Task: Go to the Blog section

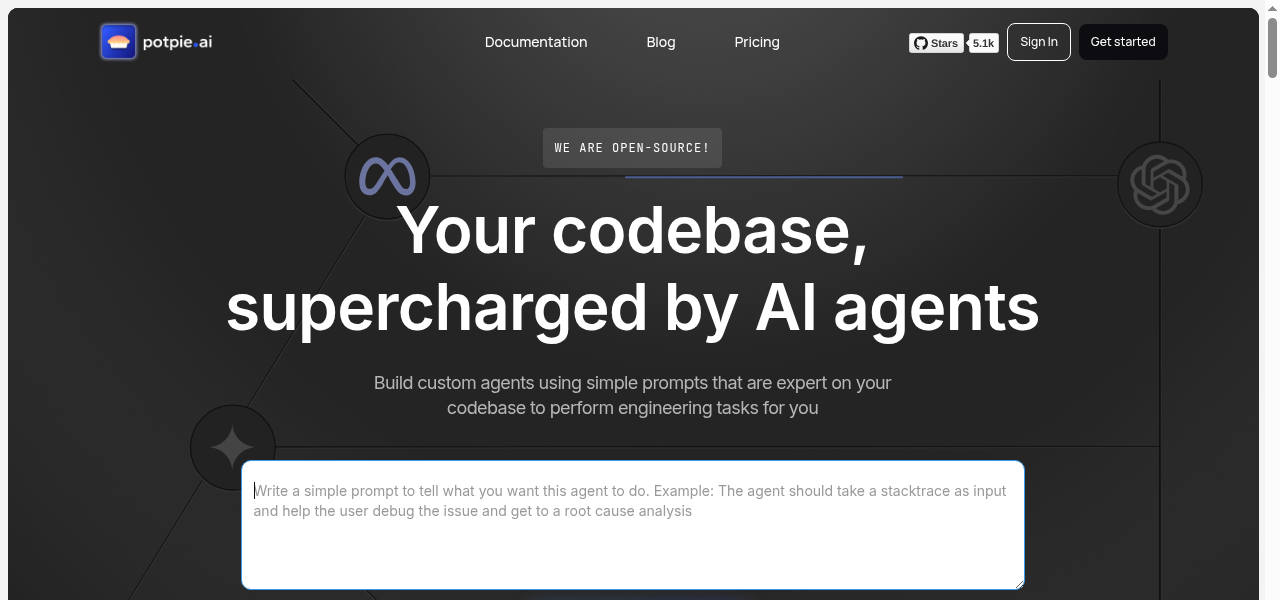Action: pos(661,42)
